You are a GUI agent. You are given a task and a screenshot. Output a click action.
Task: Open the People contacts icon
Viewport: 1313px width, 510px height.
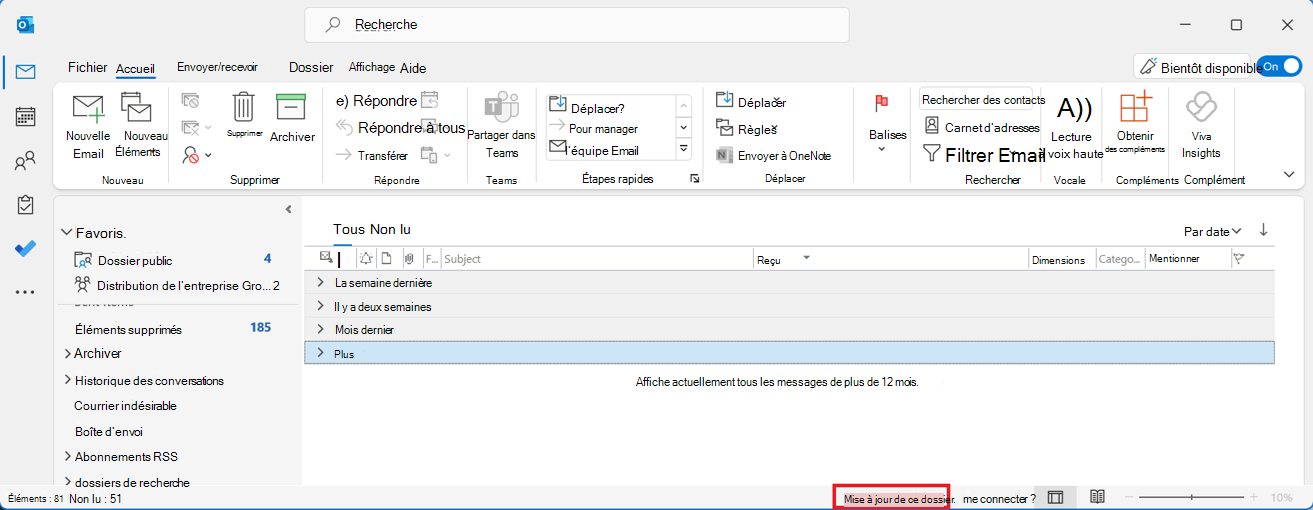(x=26, y=161)
